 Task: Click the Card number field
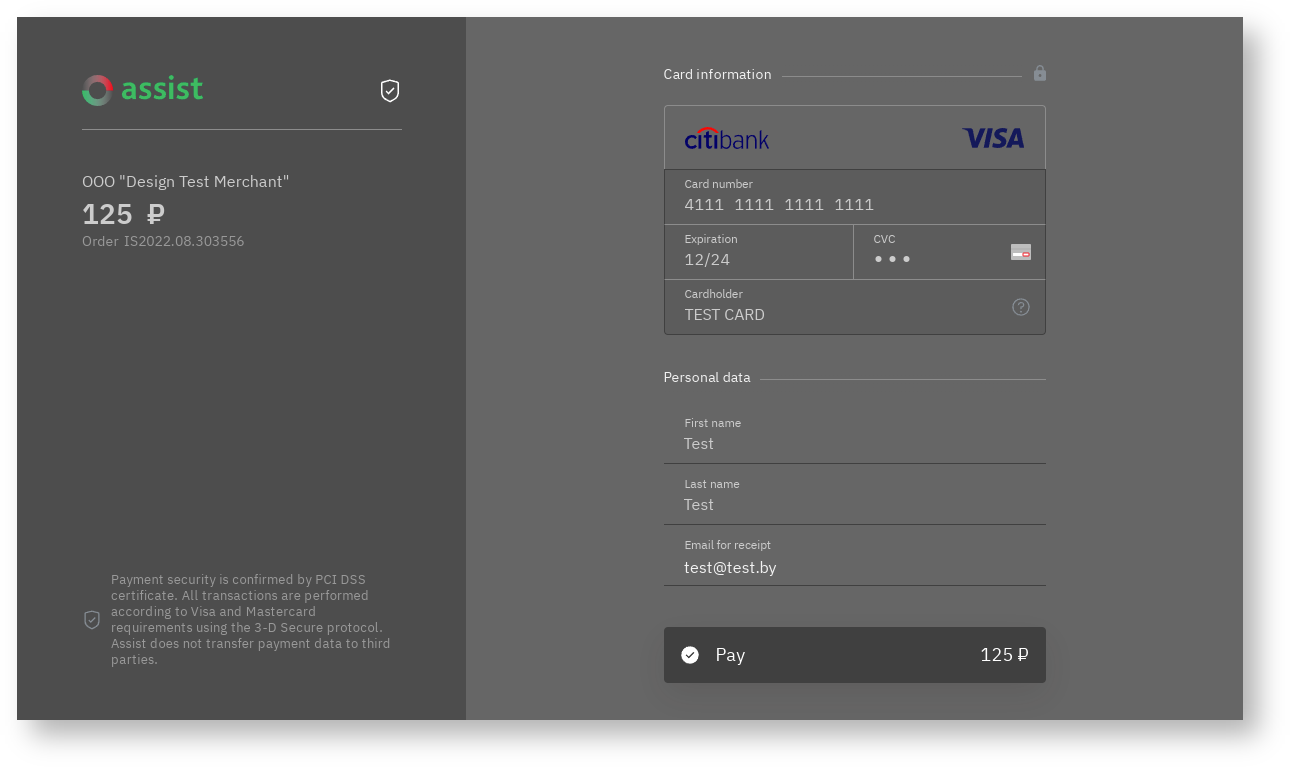(854, 204)
